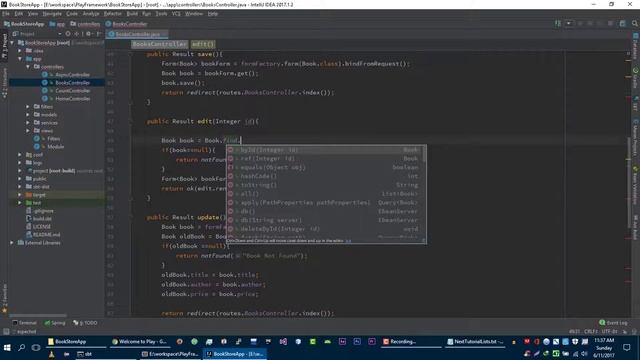Choose byId(Integer id) completion suggestion
The image size is (640, 360).
pos(323,150)
